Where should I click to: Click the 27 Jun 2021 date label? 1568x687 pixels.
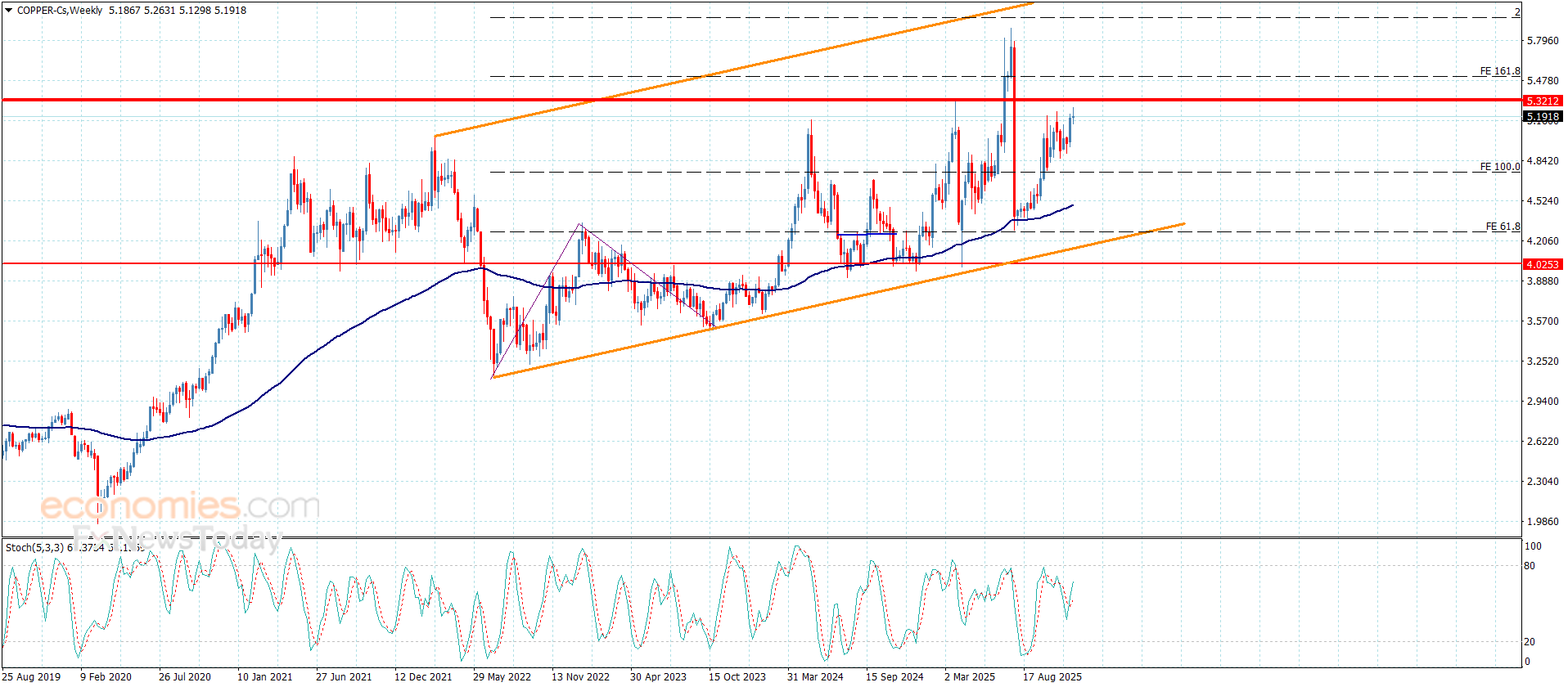[344, 676]
